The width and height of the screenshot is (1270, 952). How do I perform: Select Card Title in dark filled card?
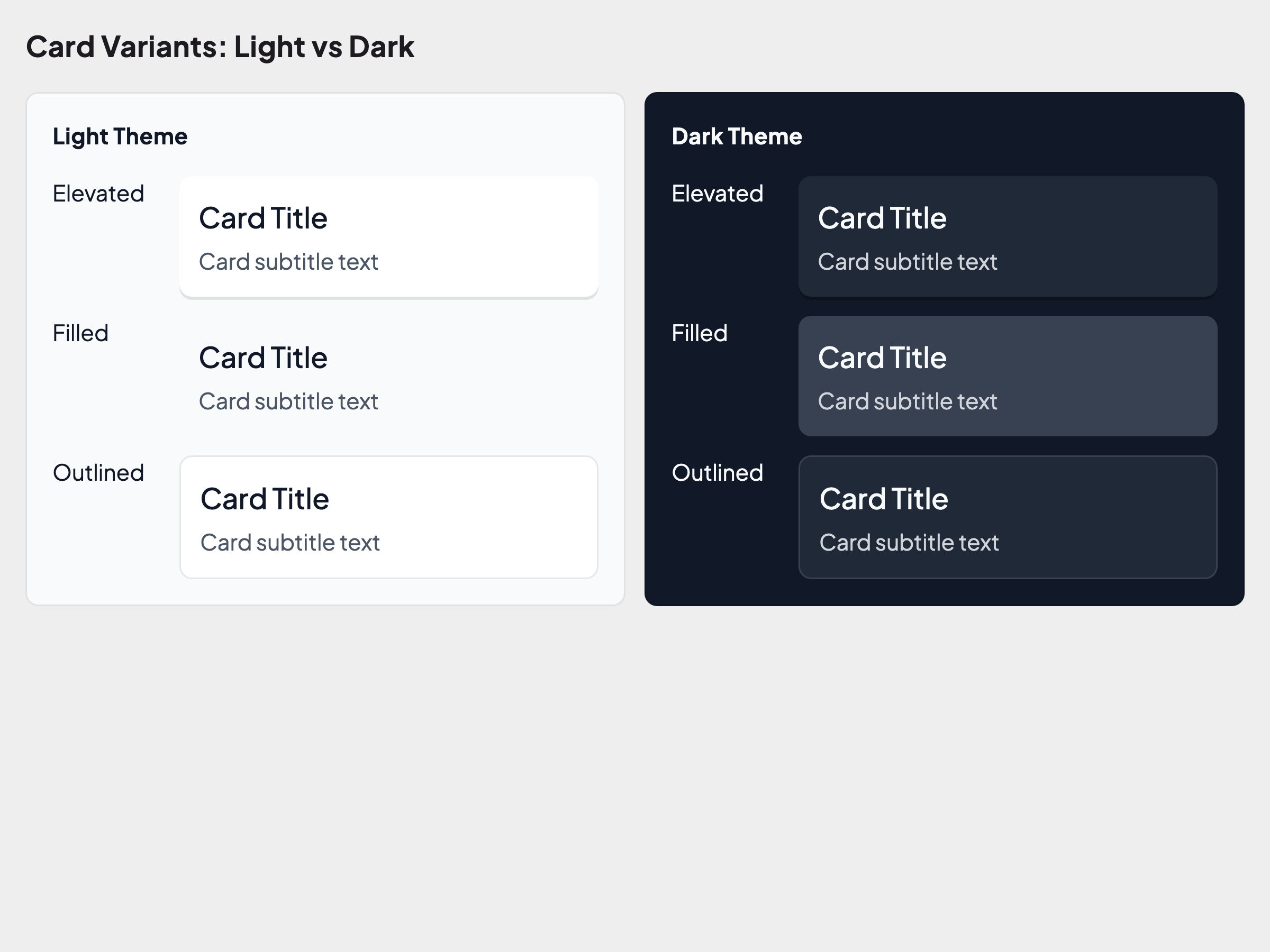pos(882,358)
